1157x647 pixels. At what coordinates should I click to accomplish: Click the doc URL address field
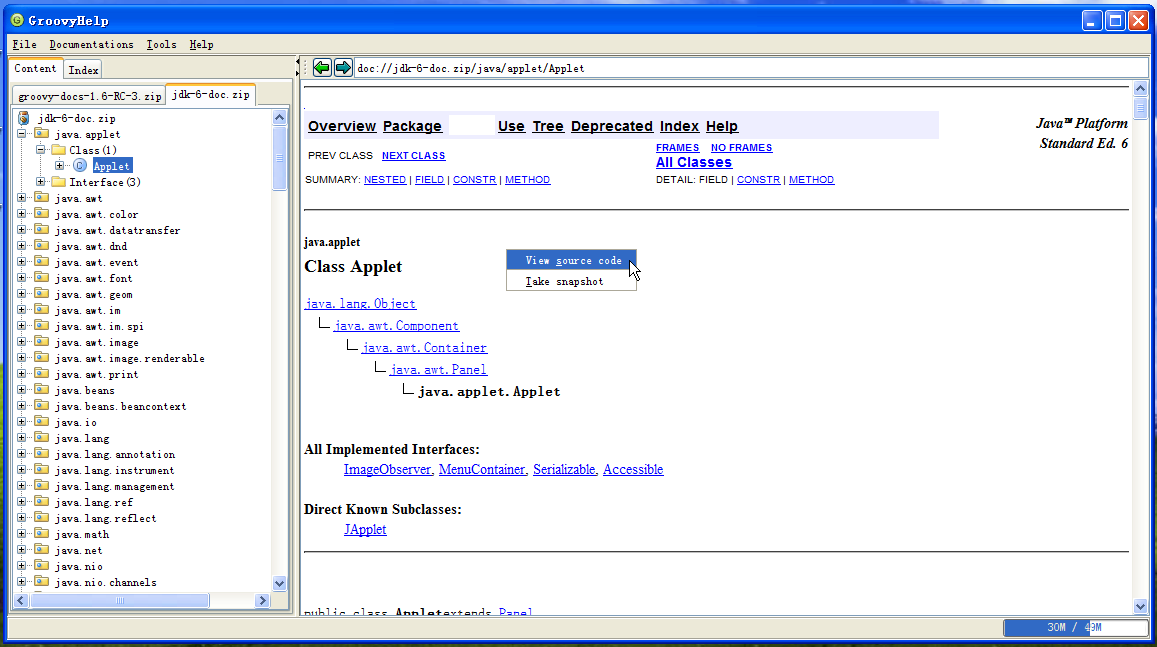pos(750,68)
